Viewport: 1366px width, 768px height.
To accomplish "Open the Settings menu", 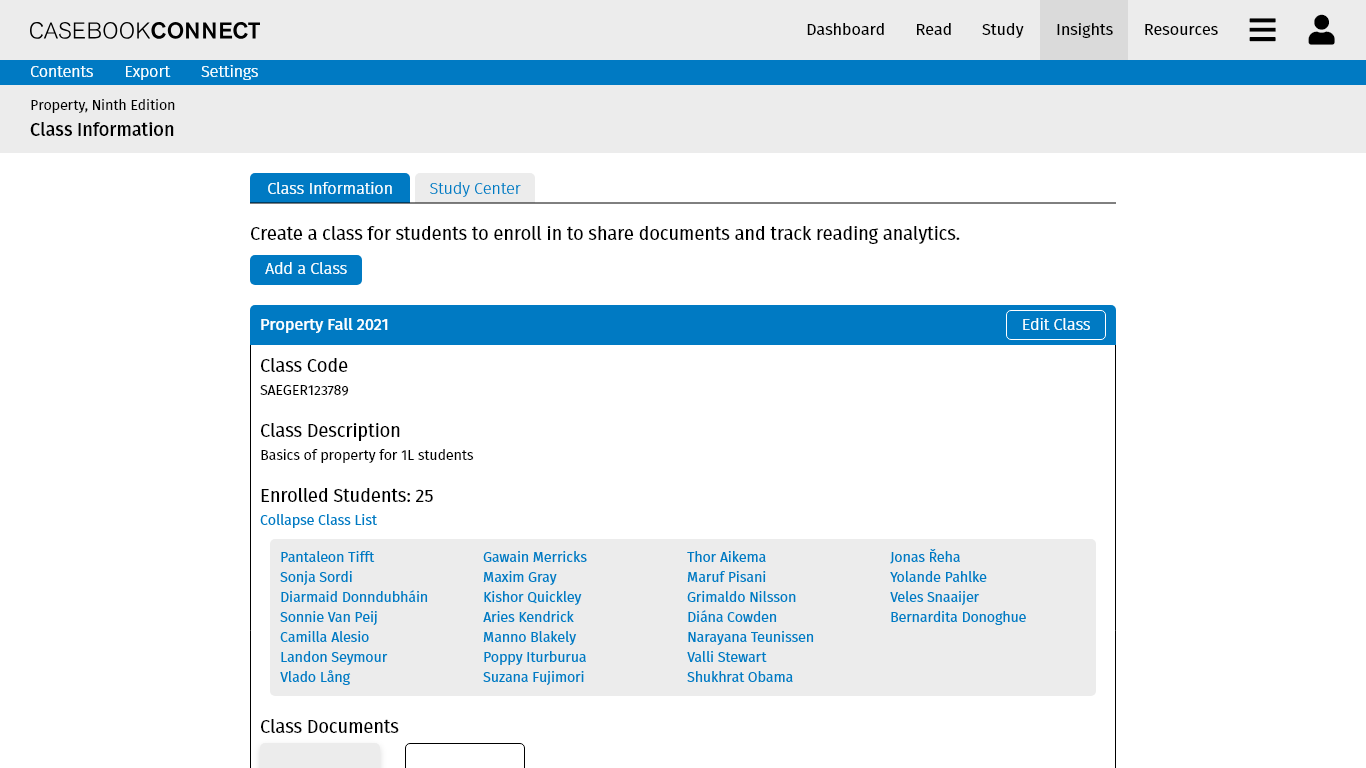I will point(229,72).
